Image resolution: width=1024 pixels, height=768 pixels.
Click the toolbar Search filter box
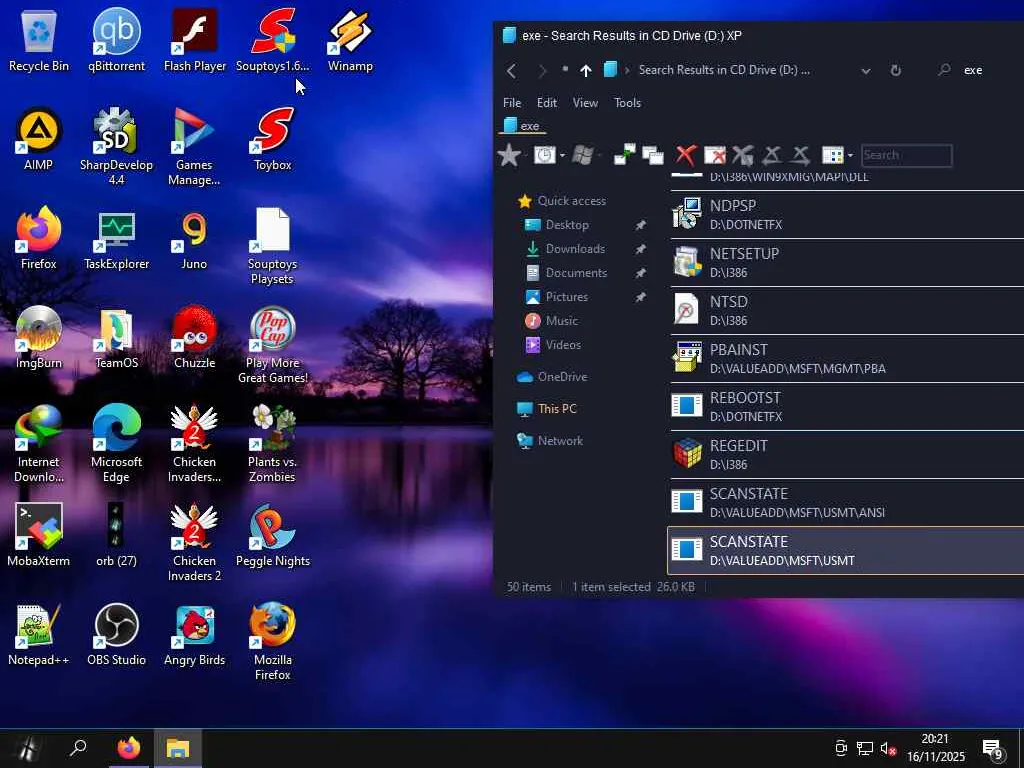click(906, 155)
